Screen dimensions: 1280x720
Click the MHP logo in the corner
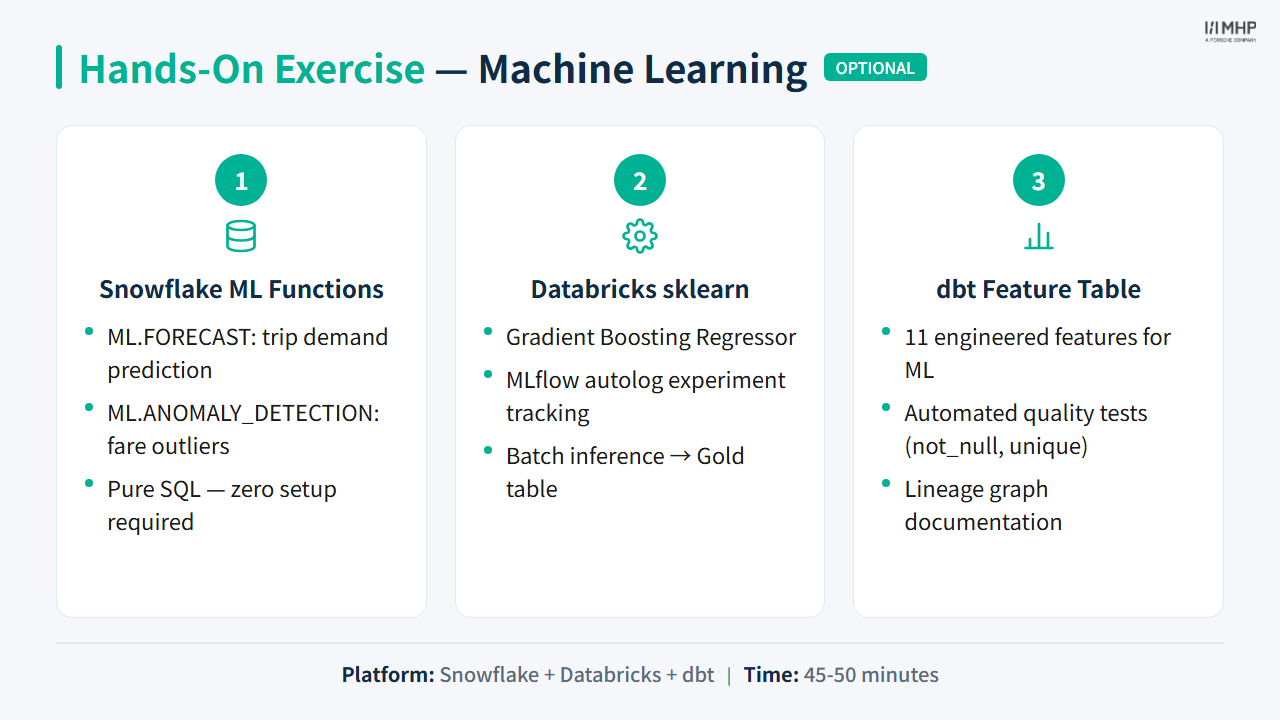(1230, 31)
